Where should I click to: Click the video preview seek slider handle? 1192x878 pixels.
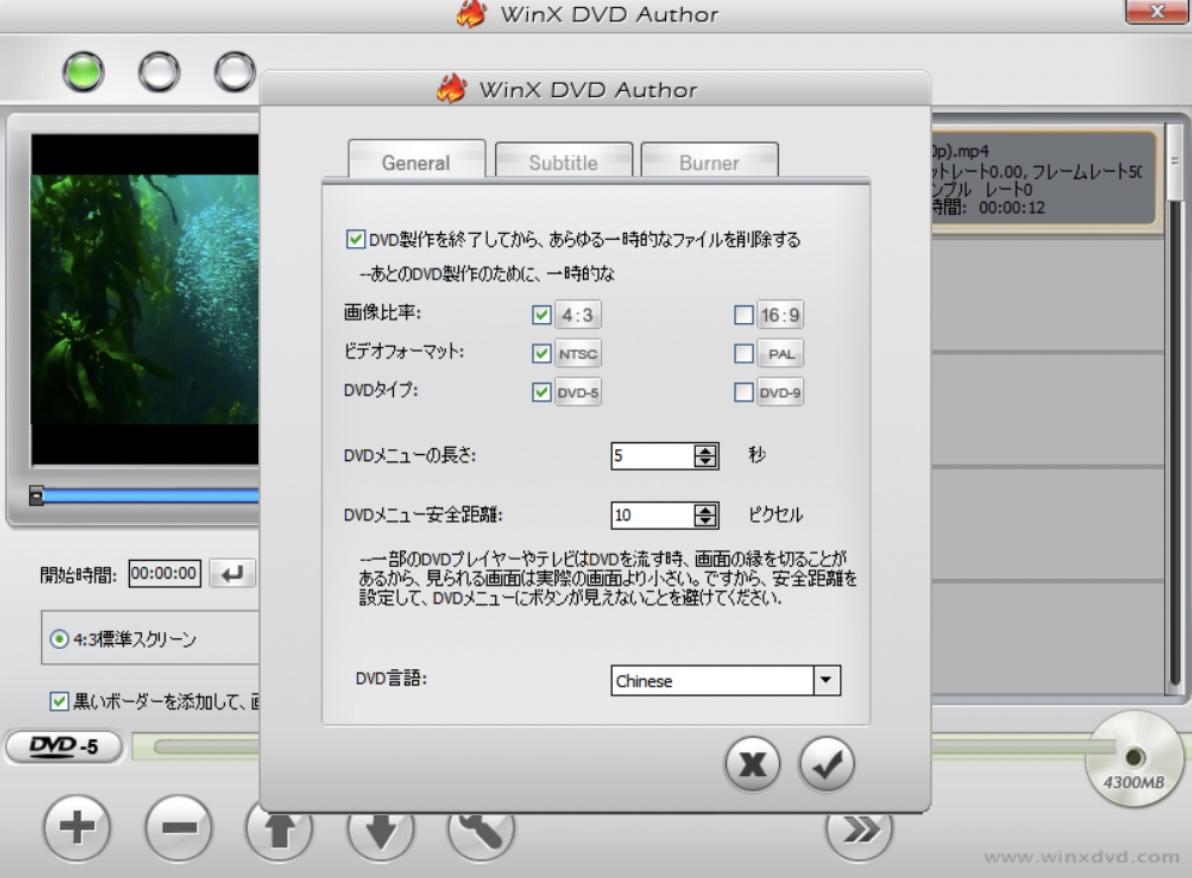[36, 496]
